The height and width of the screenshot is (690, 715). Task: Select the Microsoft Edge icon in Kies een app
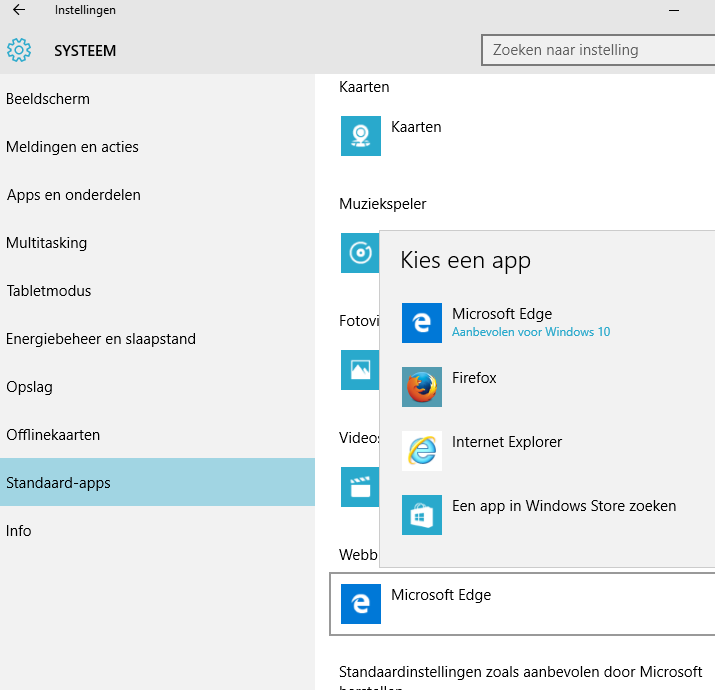coord(421,323)
